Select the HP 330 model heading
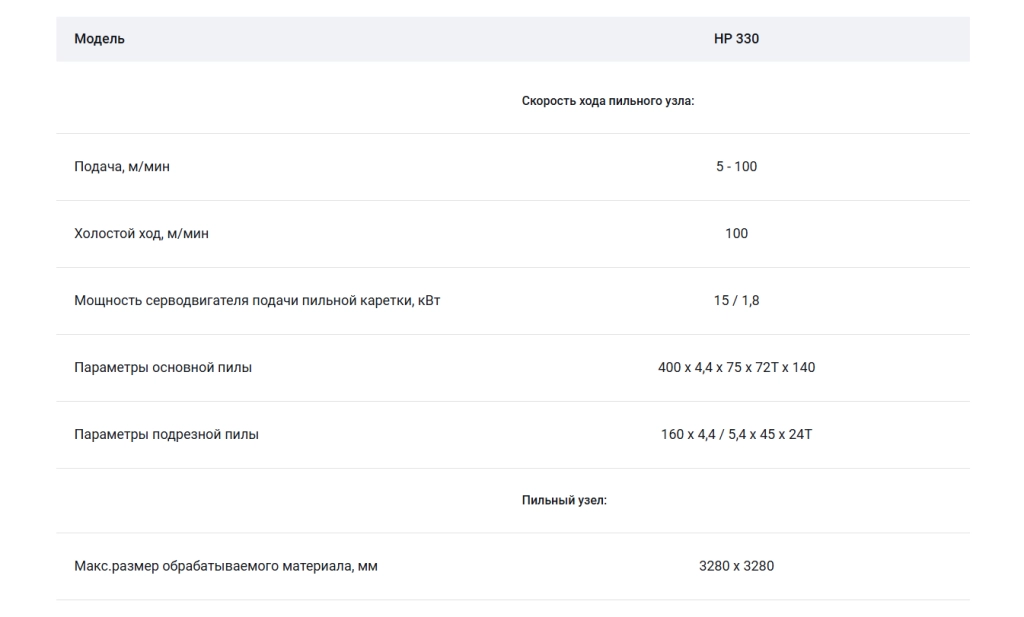This screenshot has height=617, width=1024. pos(736,39)
